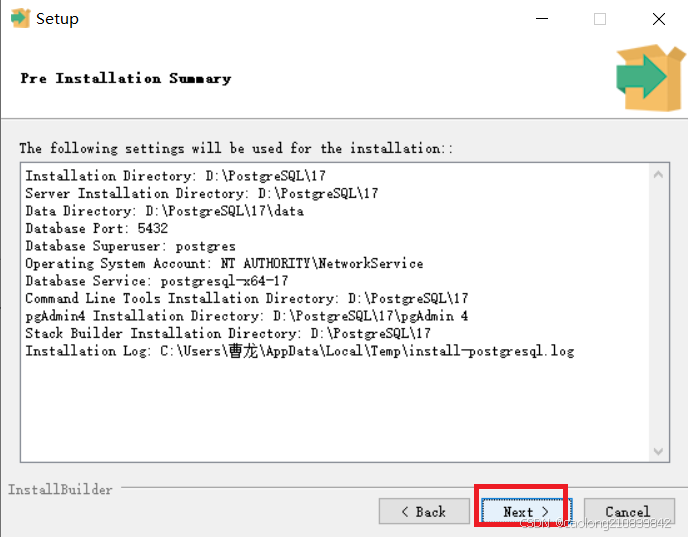Select the 'Stack Builder Installation Directory' line
Viewport: 688px width, 537px height.
228,334
